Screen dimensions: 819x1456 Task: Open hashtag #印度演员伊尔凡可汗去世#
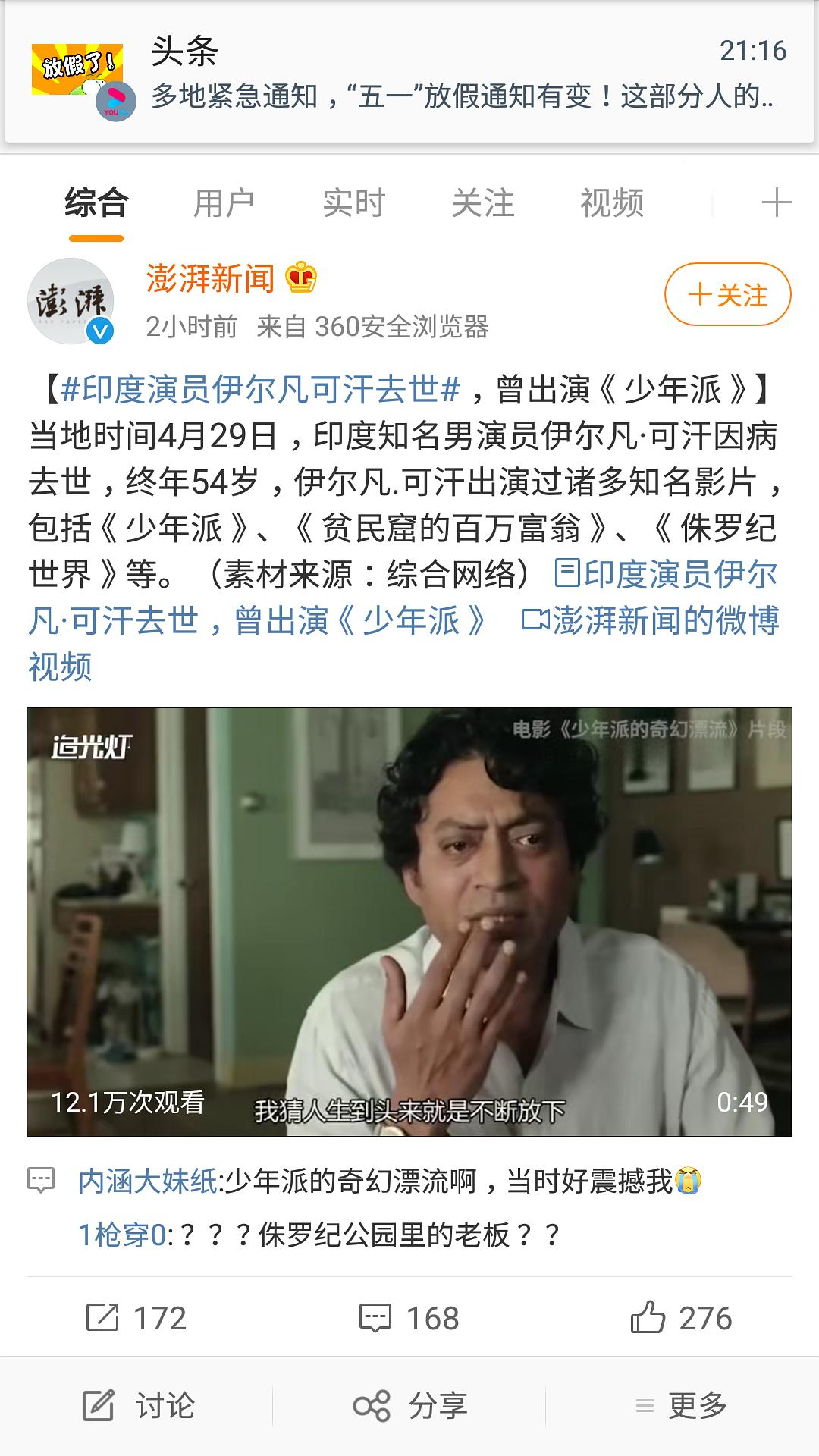260,390
